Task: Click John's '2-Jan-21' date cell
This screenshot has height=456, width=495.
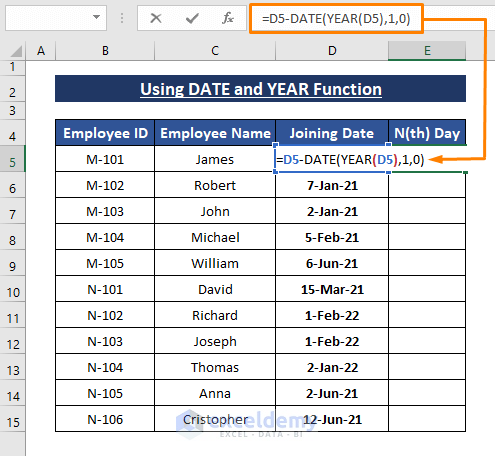Action: click(x=332, y=211)
